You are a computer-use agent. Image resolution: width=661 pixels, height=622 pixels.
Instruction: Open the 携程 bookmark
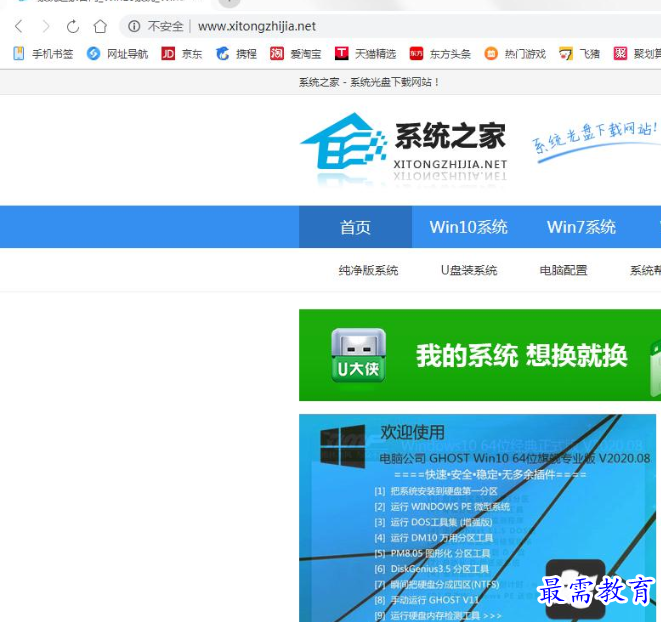coord(236,54)
